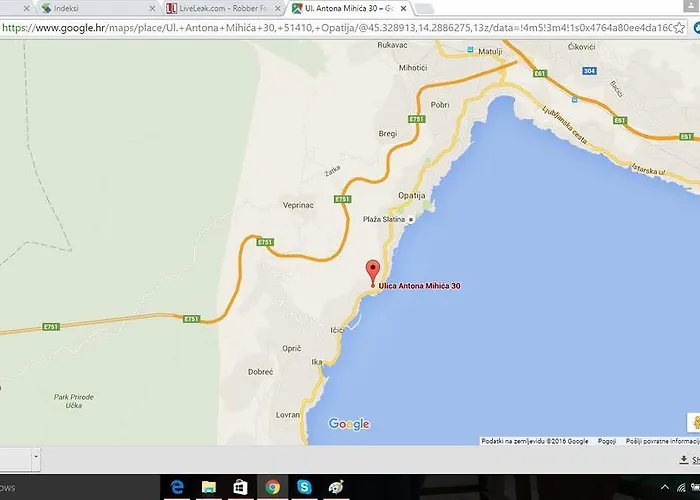
Task: Click the Ulica Antona Mihića 30 label
Action: tap(419, 286)
